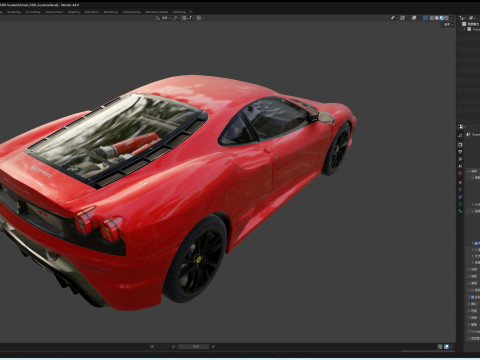Open the View Layer properties tab
Screen dimensions: 480x360
click(x=460, y=159)
